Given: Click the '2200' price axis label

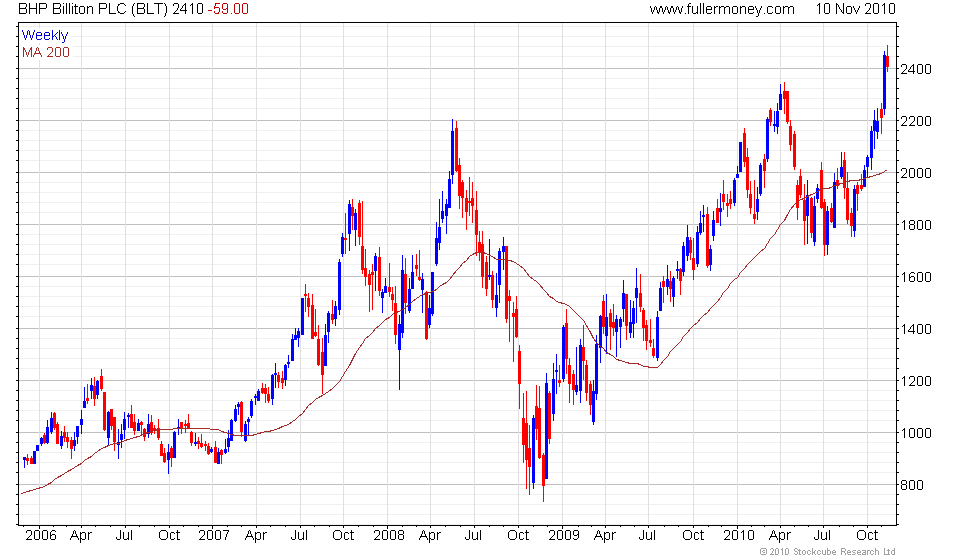Looking at the screenshot, I should pos(916,121).
